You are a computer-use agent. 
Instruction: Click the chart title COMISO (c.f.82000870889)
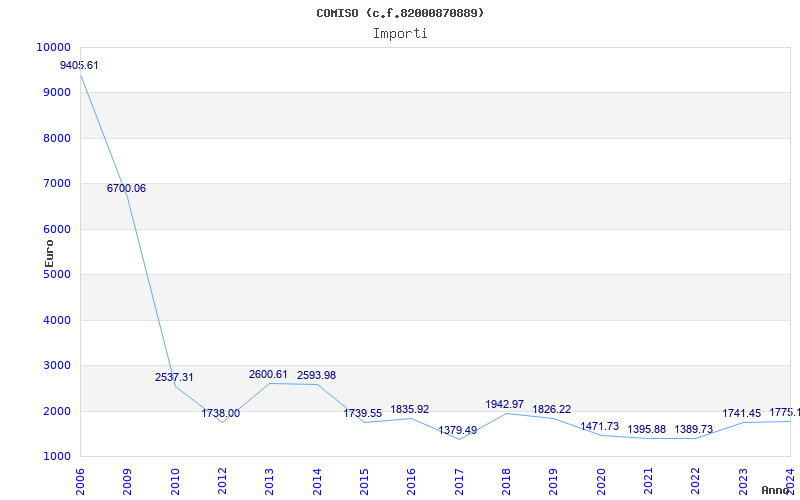point(400,13)
